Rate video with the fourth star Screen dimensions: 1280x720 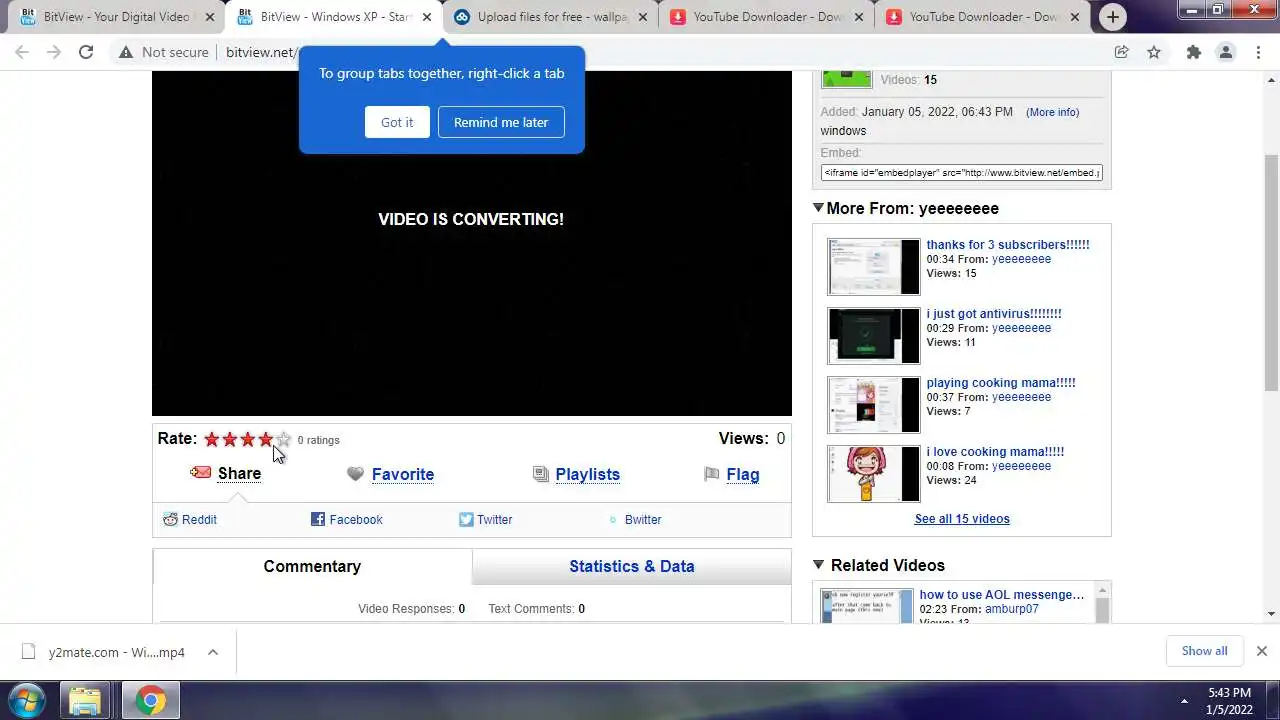[266, 439]
